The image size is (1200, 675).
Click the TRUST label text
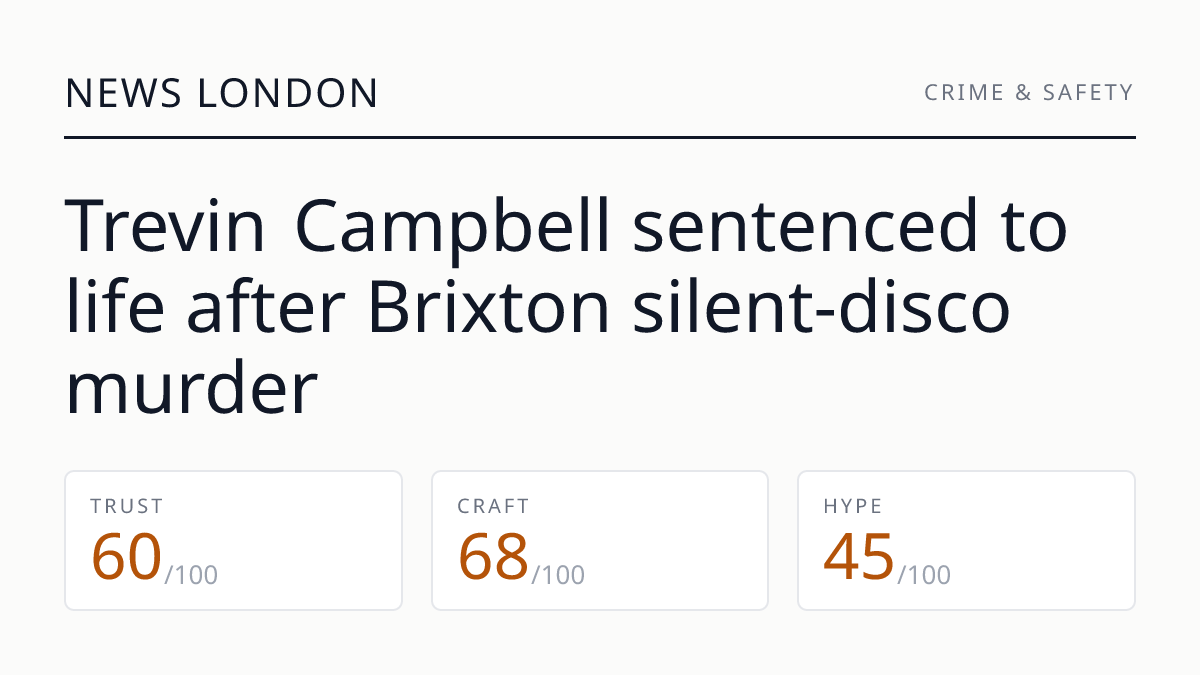pyautogui.click(x=127, y=506)
